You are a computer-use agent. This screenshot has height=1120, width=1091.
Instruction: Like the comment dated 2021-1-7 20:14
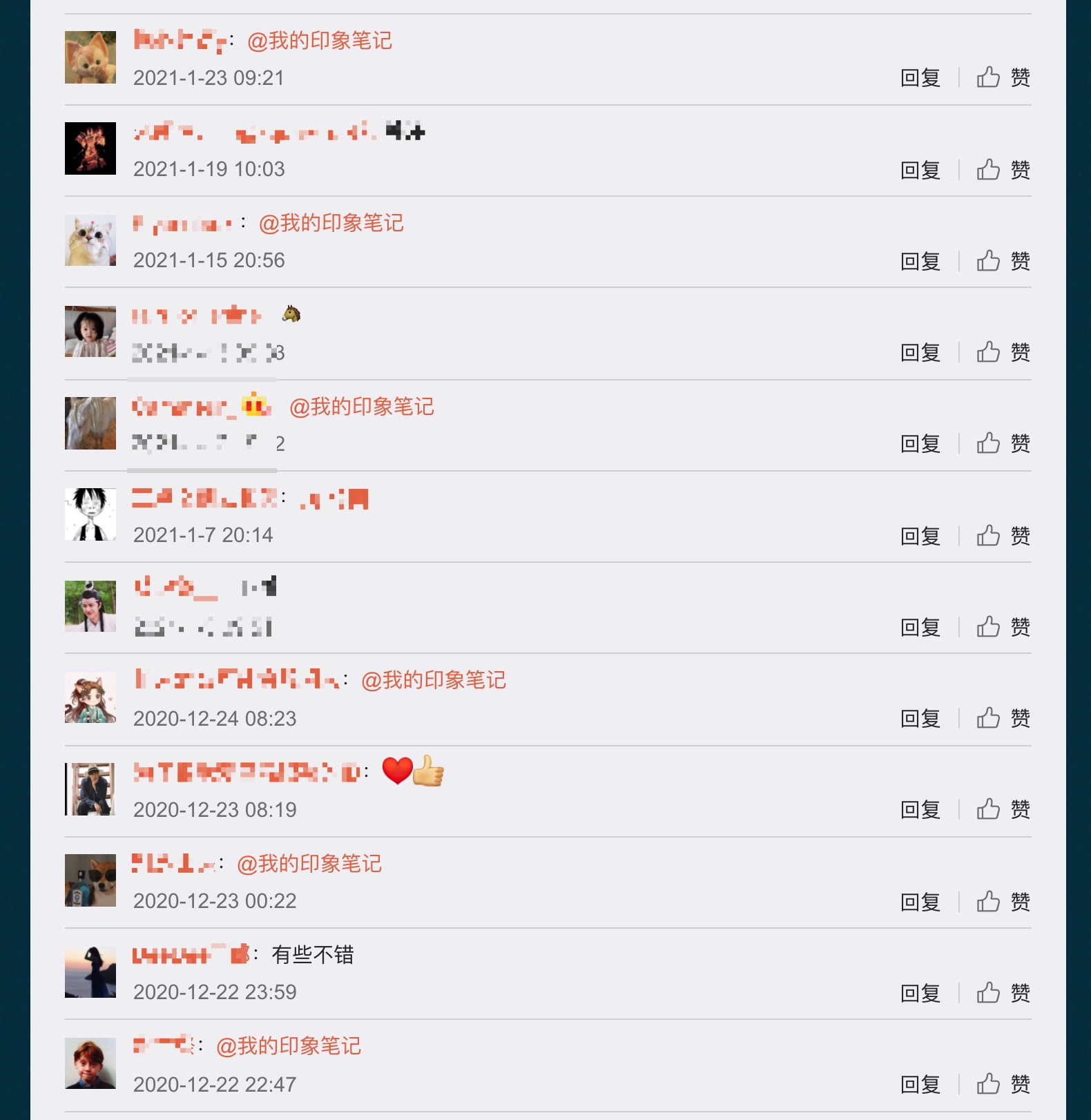click(x=1003, y=536)
